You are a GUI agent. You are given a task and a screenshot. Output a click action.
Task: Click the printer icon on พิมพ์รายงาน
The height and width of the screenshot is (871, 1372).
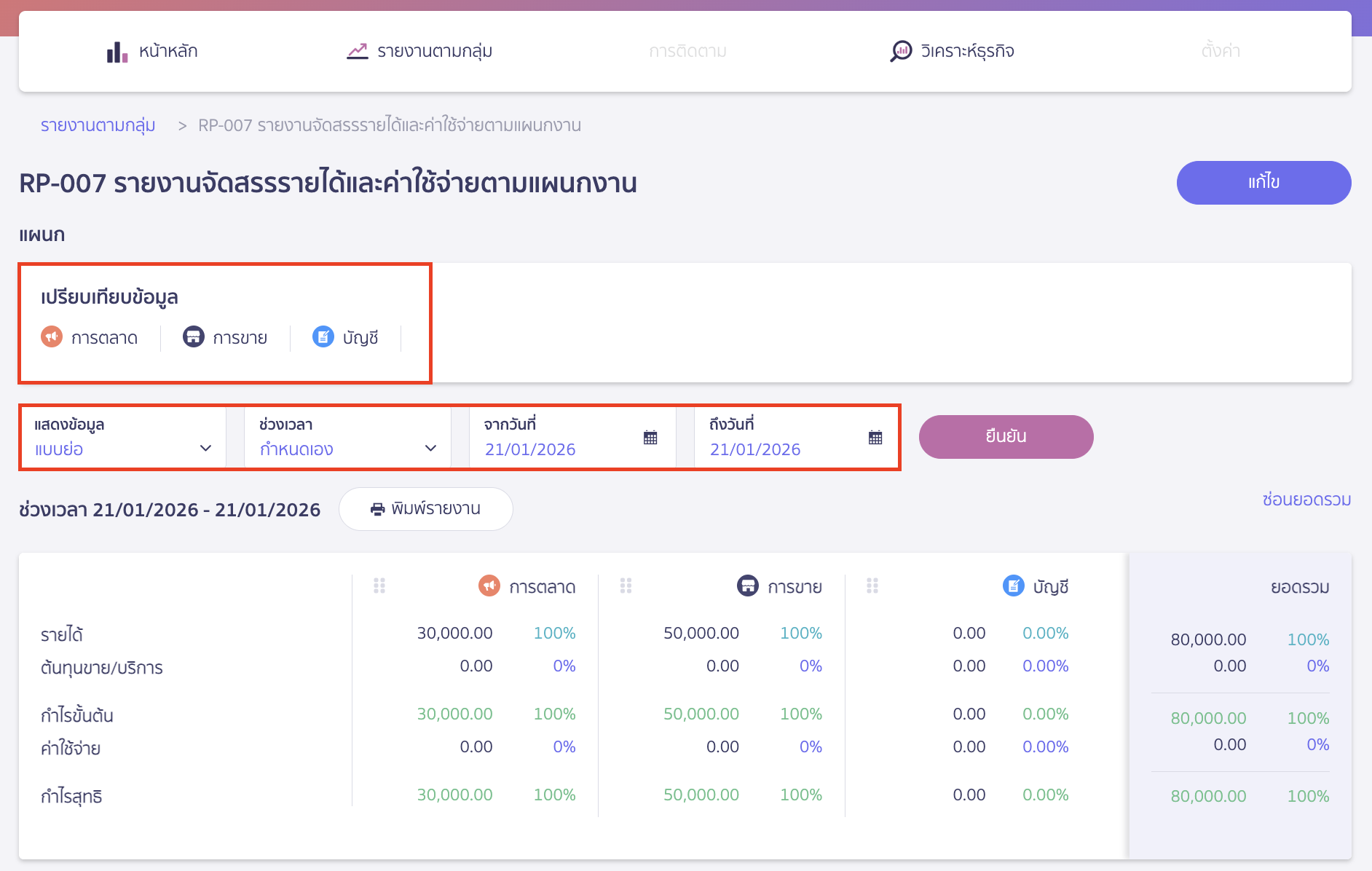(x=376, y=509)
